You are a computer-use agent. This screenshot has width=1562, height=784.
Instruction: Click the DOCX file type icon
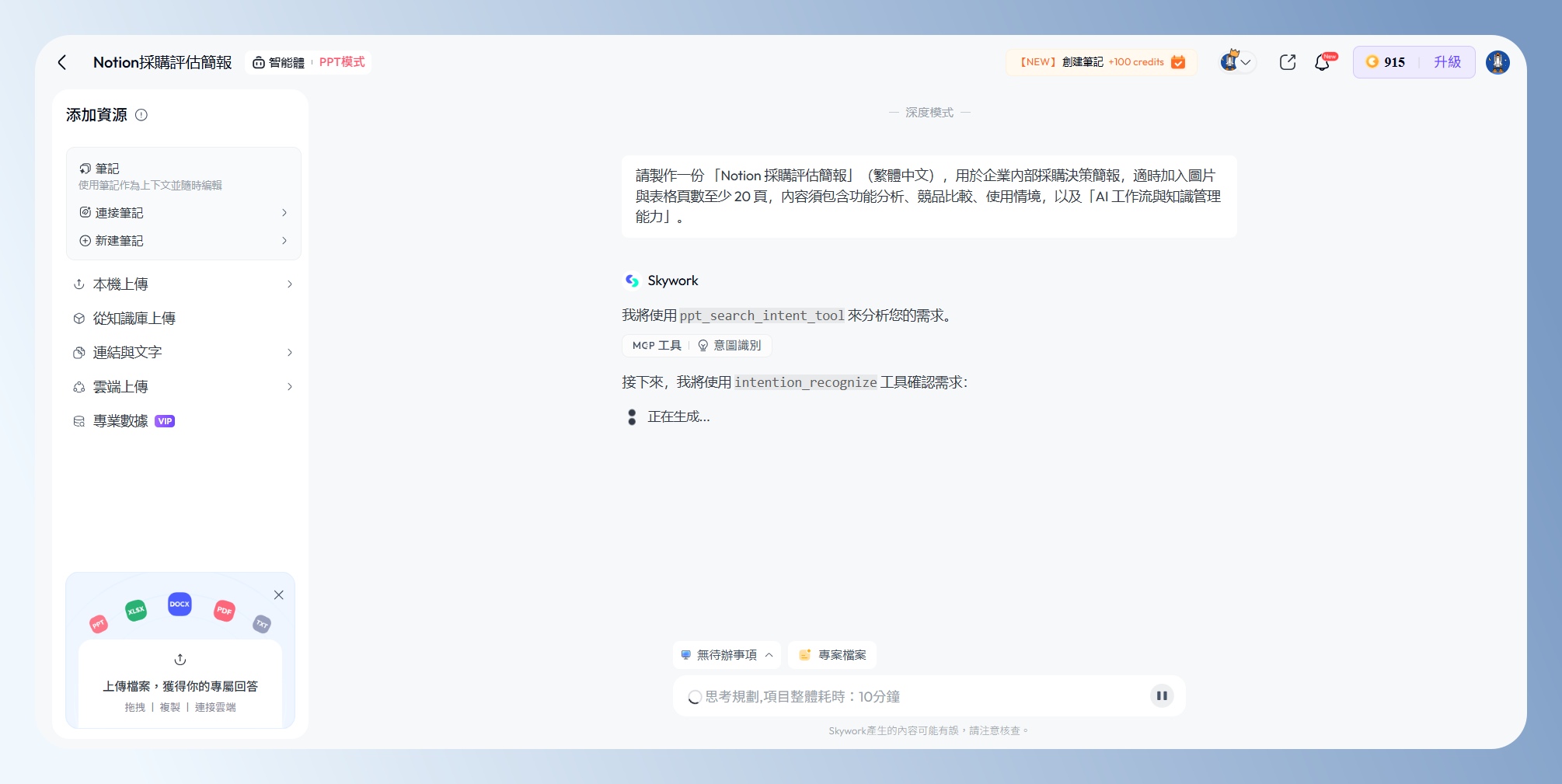point(180,604)
